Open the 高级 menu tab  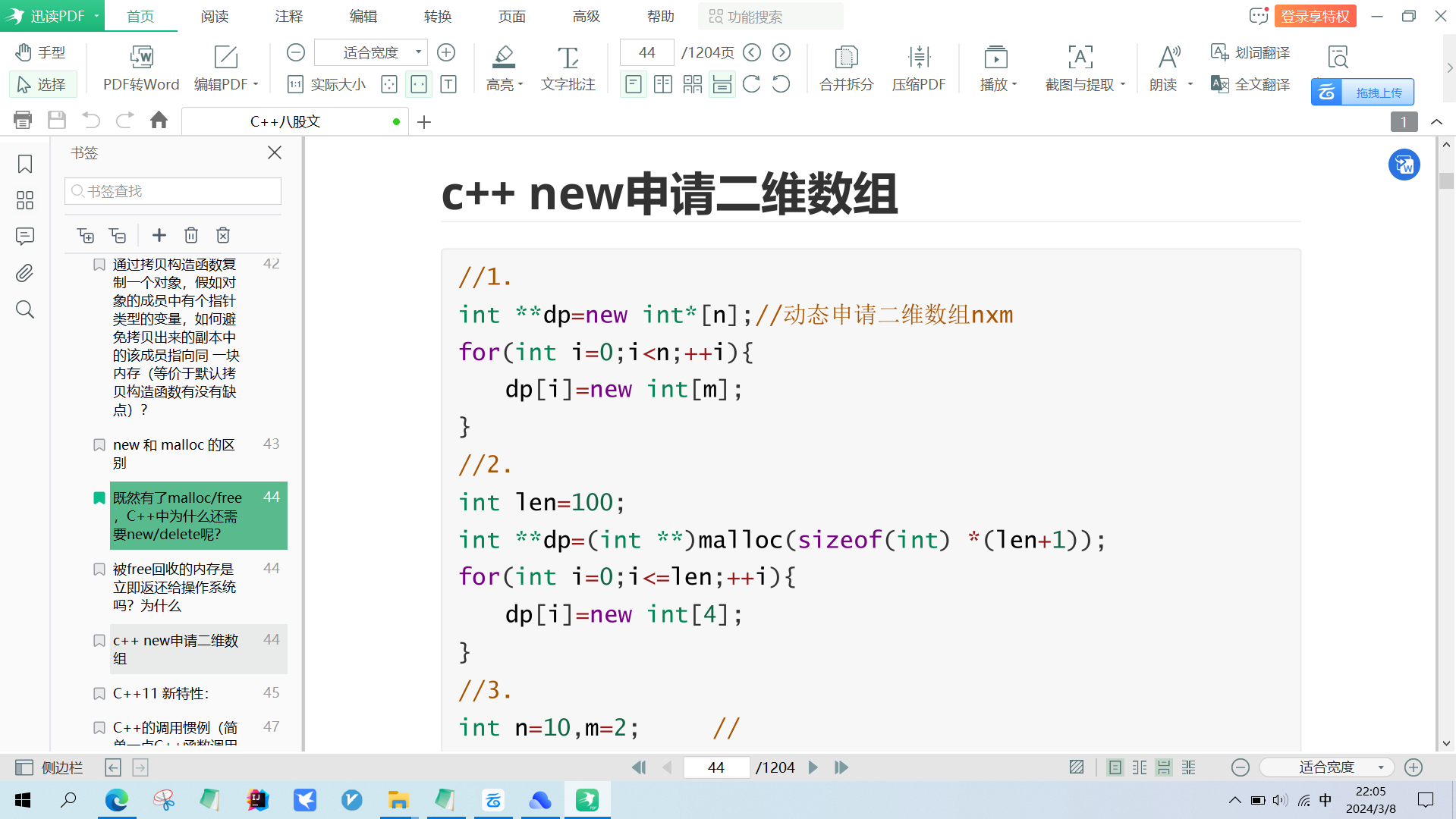coord(586,16)
